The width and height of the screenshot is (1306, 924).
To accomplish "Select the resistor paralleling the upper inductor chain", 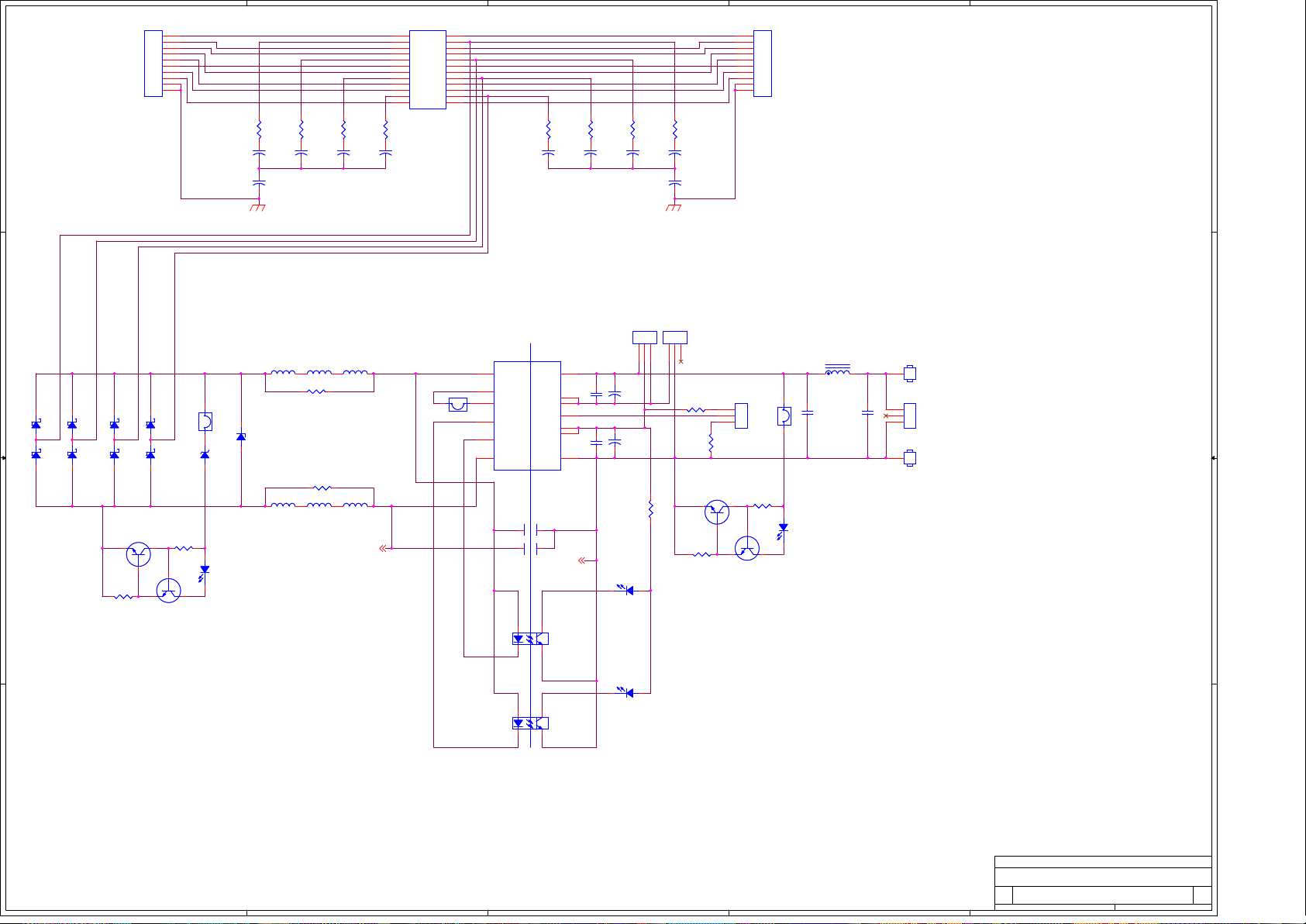I will 316,391.
